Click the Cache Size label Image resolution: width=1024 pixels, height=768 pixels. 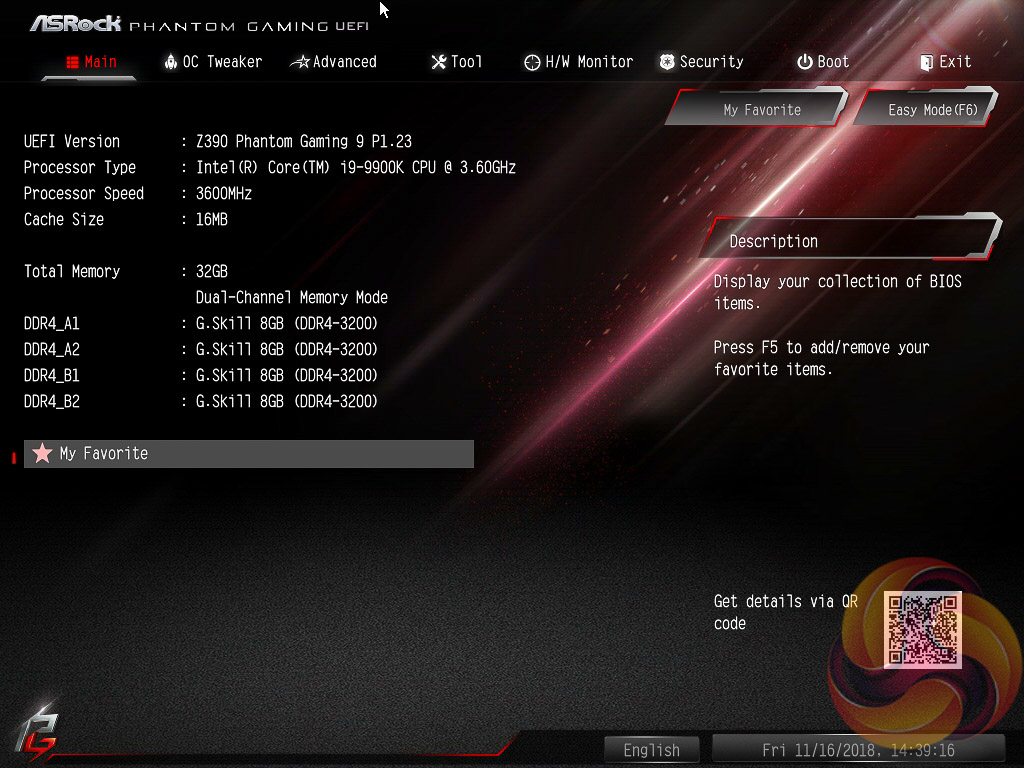coord(64,219)
